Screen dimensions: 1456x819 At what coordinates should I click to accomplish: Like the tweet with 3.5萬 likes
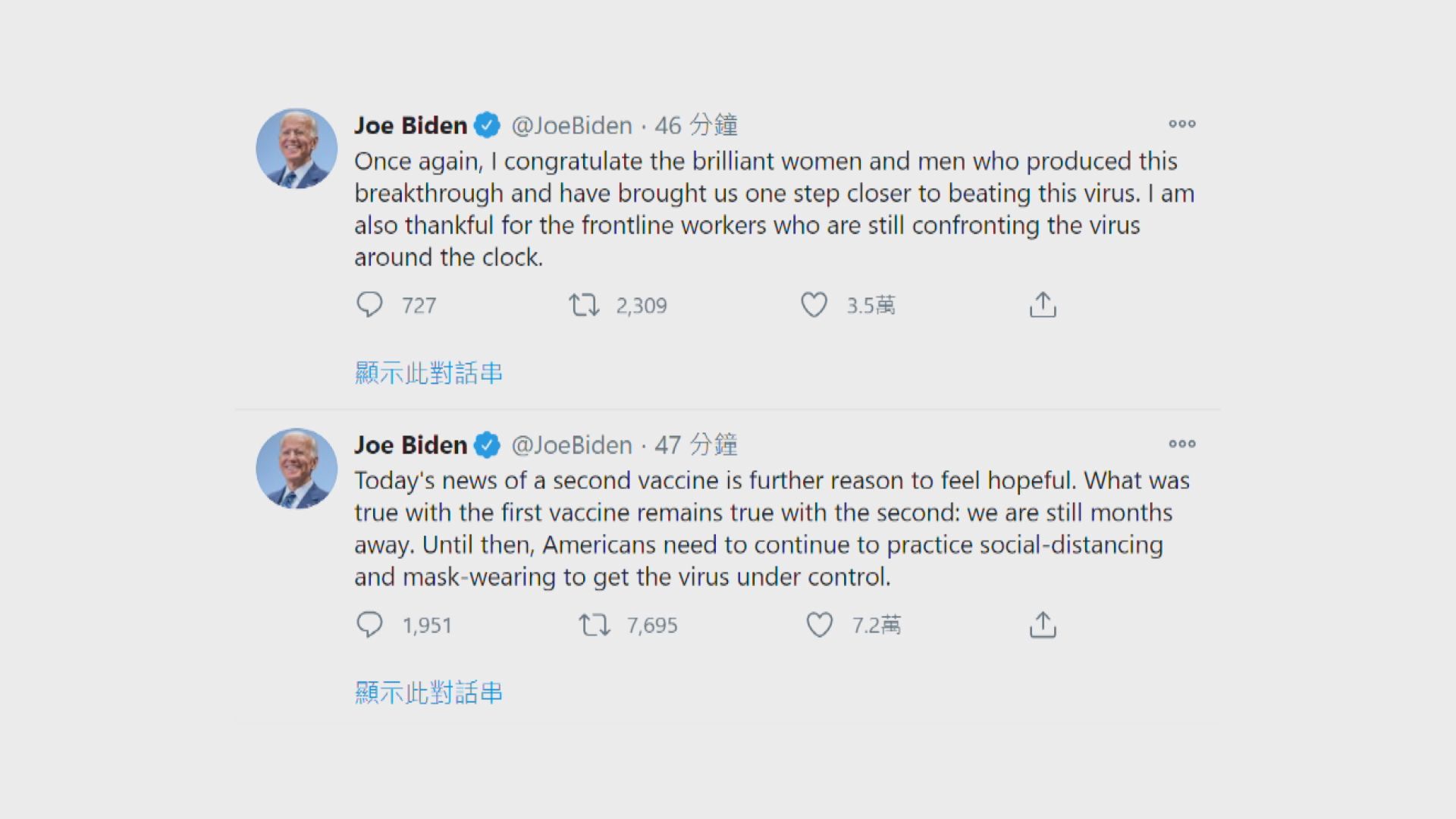tap(814, 305)
